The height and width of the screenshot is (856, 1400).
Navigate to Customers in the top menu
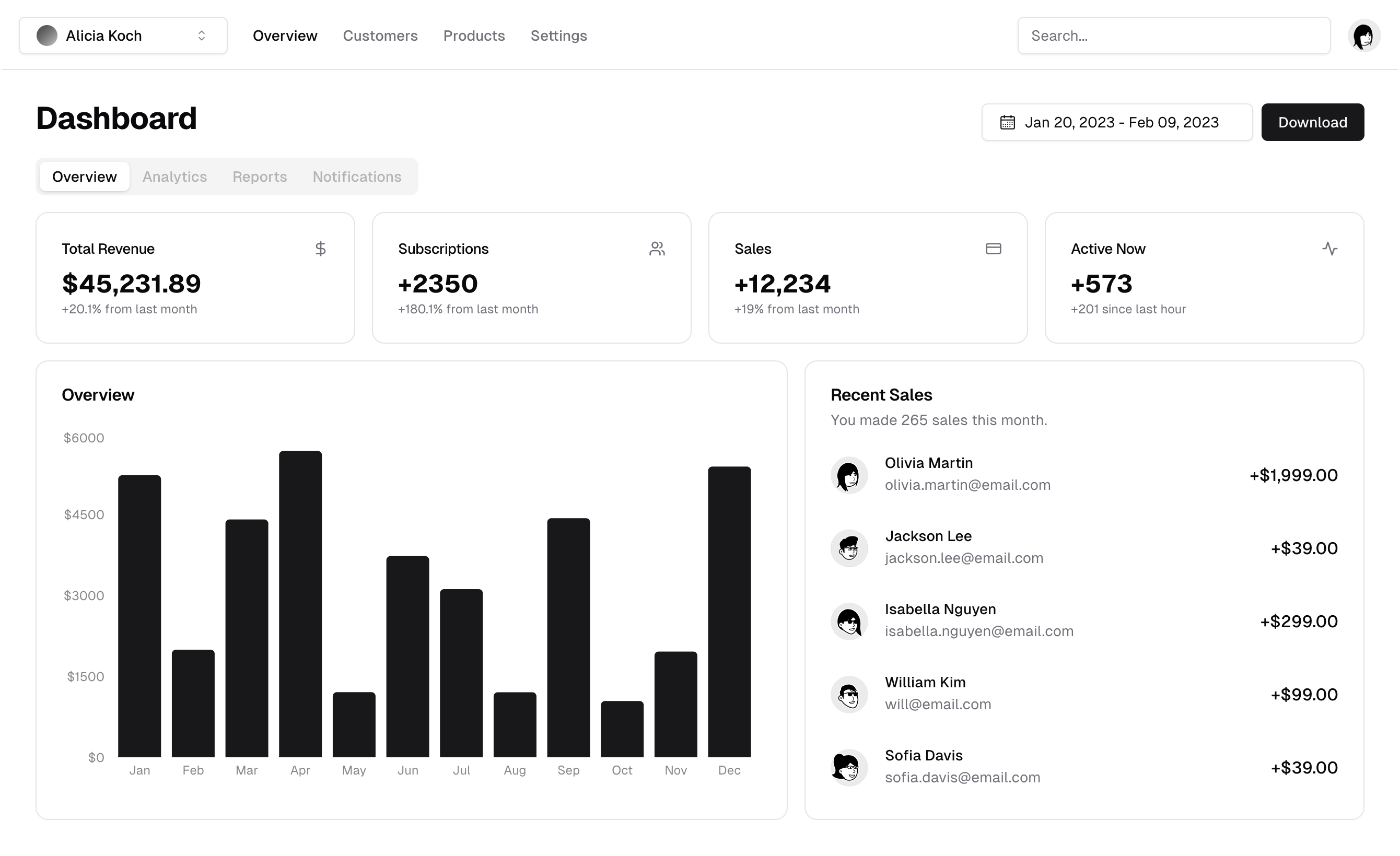(x=380, y=35)
